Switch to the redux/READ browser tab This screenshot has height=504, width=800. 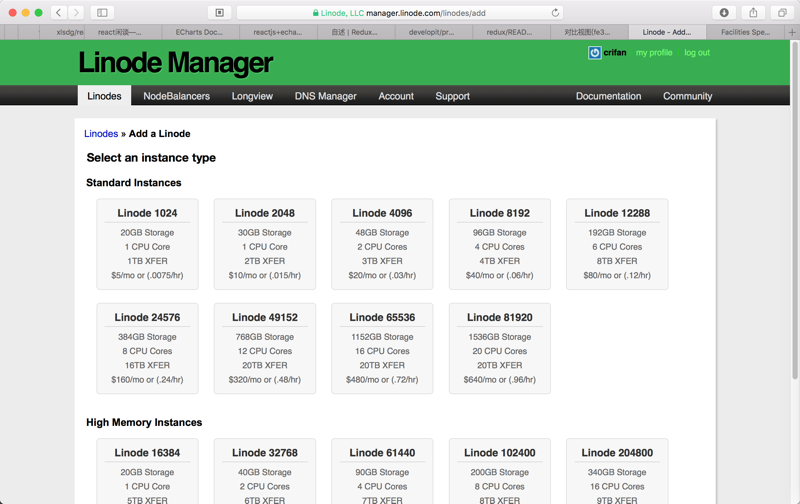pyautogui.click(x=511, y=32)
